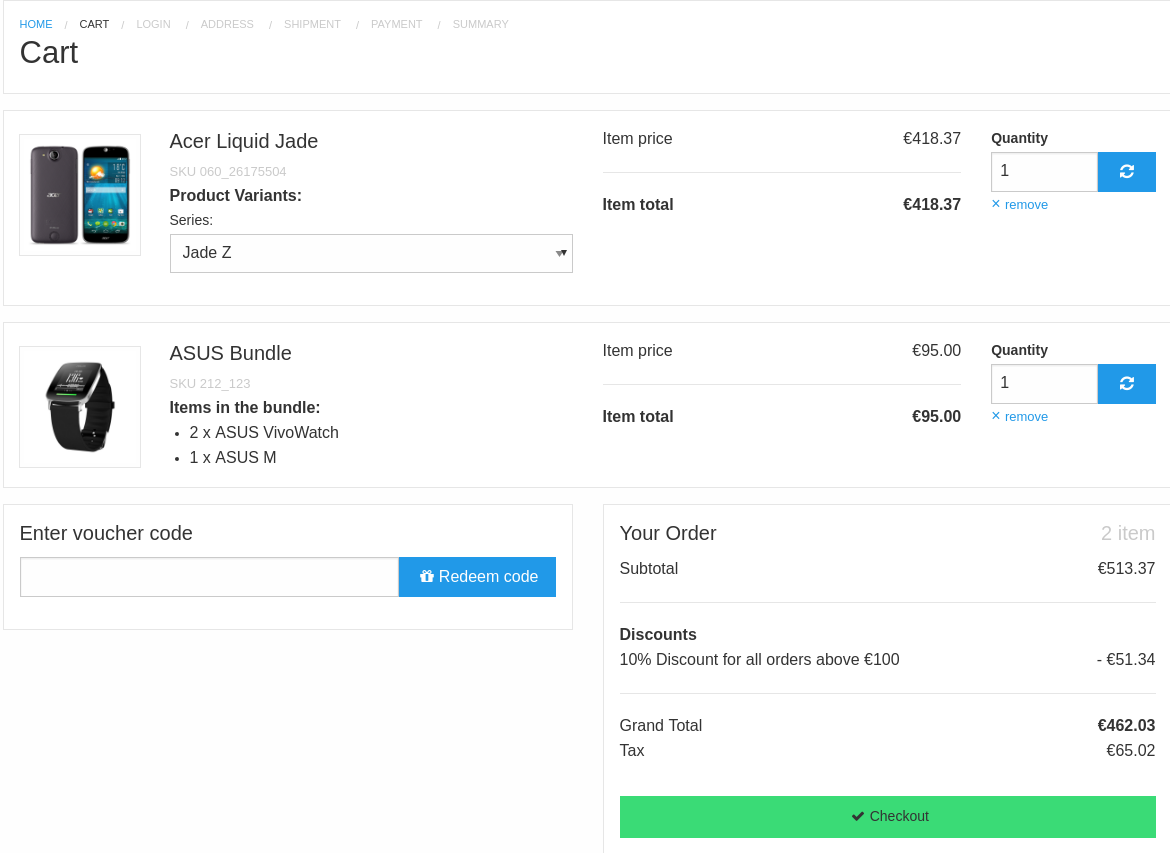Screen dimensions: 1170x853
Task: Open the Acer Liquid Jade product title
Action: pyautogui.click(x=243, y=141)
